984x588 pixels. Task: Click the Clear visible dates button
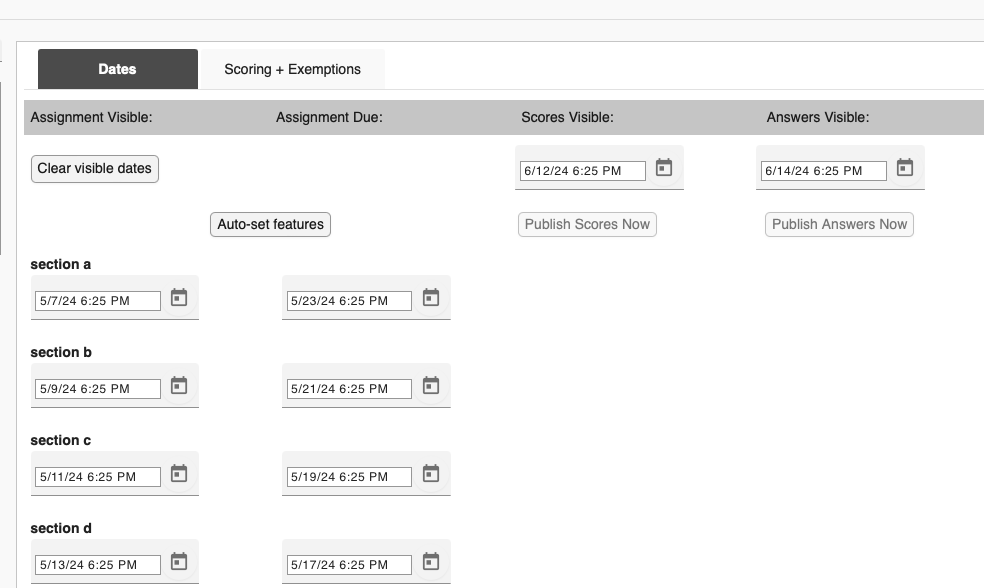click(x=95, y=169)
